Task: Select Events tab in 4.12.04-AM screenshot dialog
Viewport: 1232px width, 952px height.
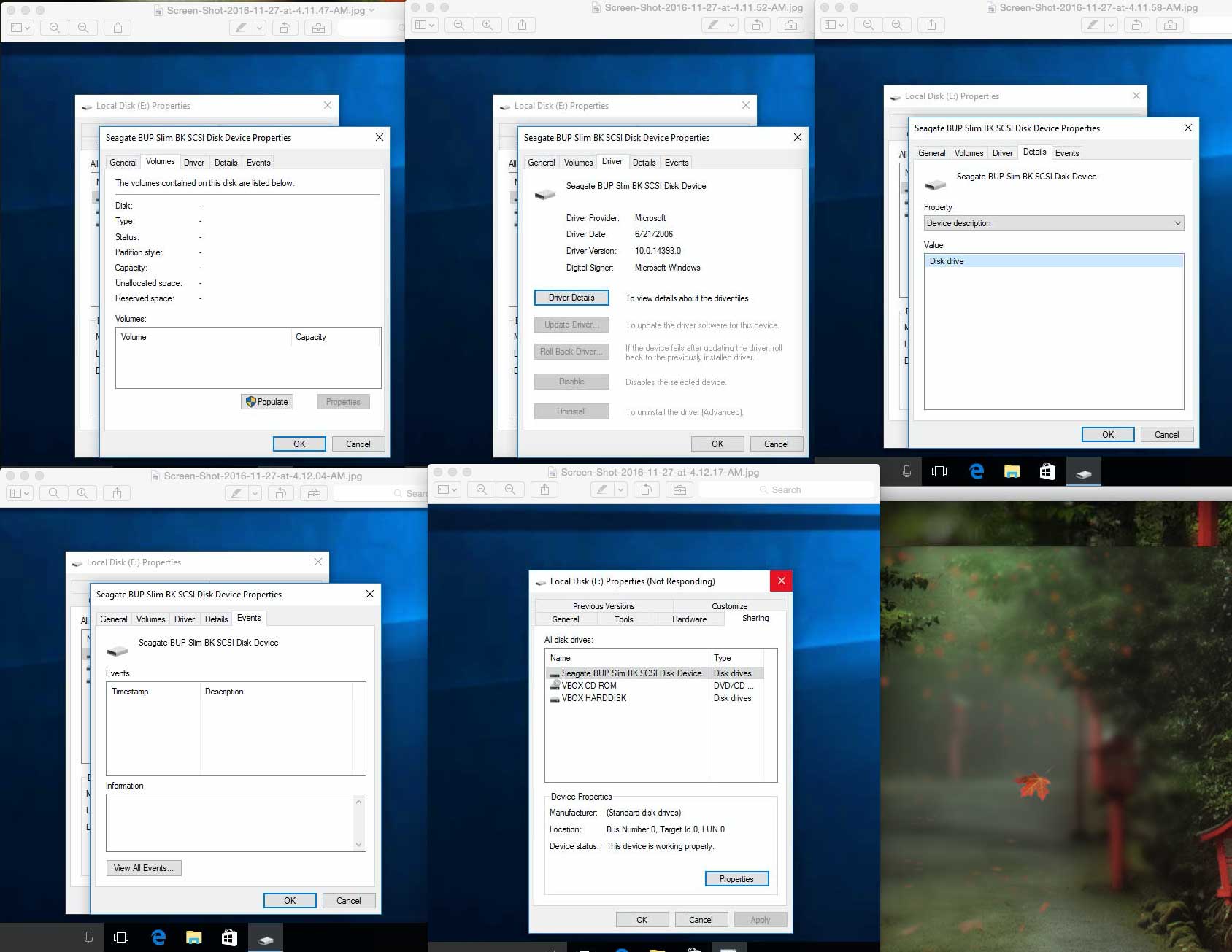Action: 249,618
